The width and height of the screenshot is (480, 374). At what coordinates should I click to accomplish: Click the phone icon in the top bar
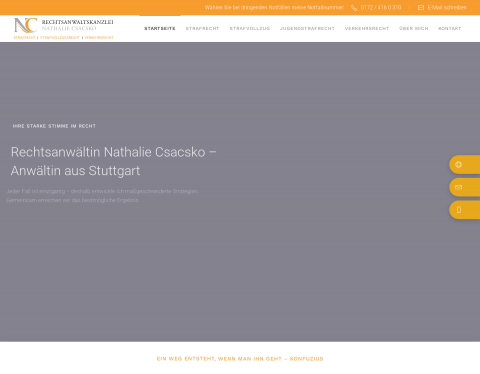(x=354, y=8)
